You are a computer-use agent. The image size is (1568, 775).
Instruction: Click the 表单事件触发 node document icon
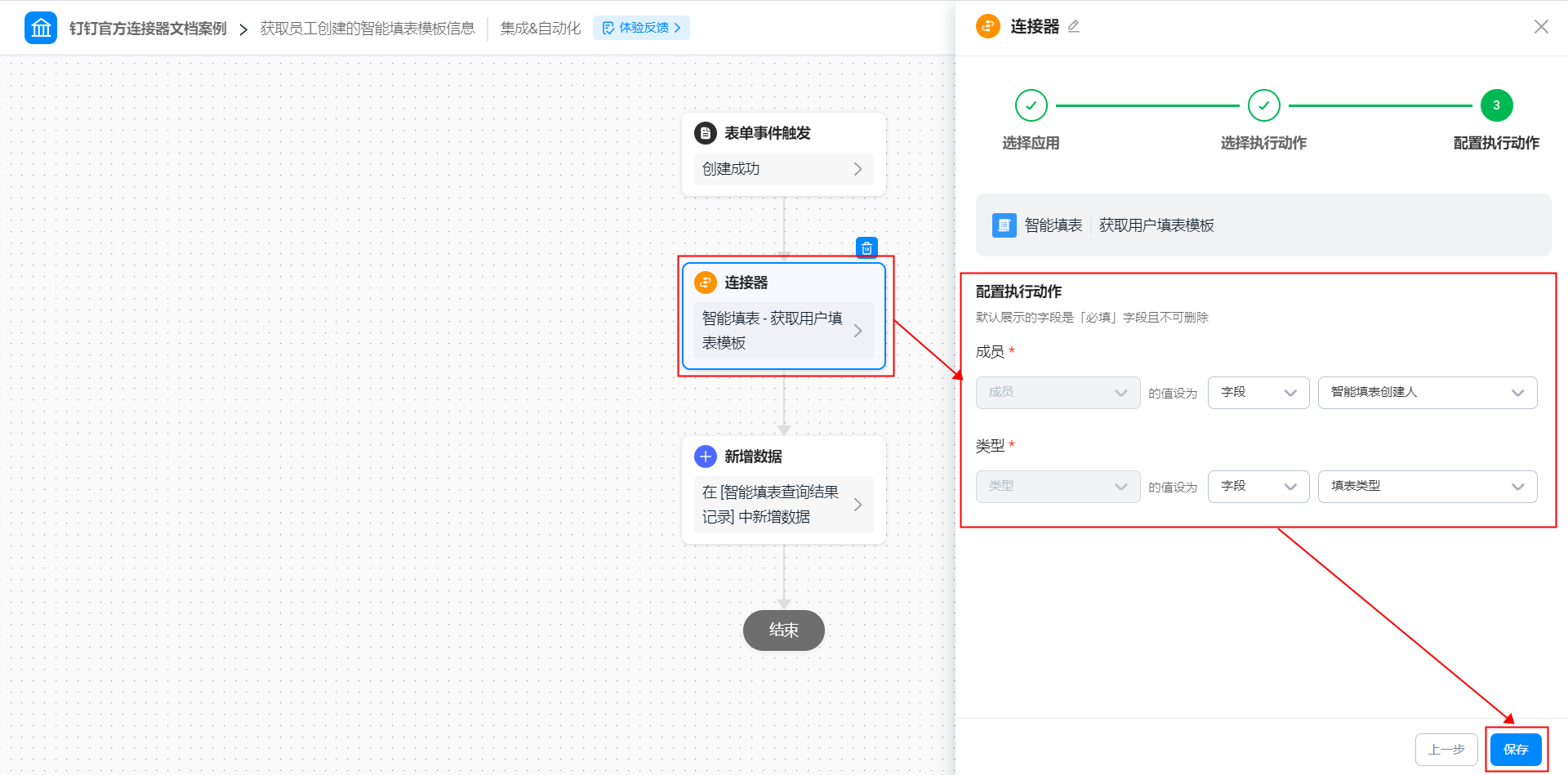tap(706, 132)
